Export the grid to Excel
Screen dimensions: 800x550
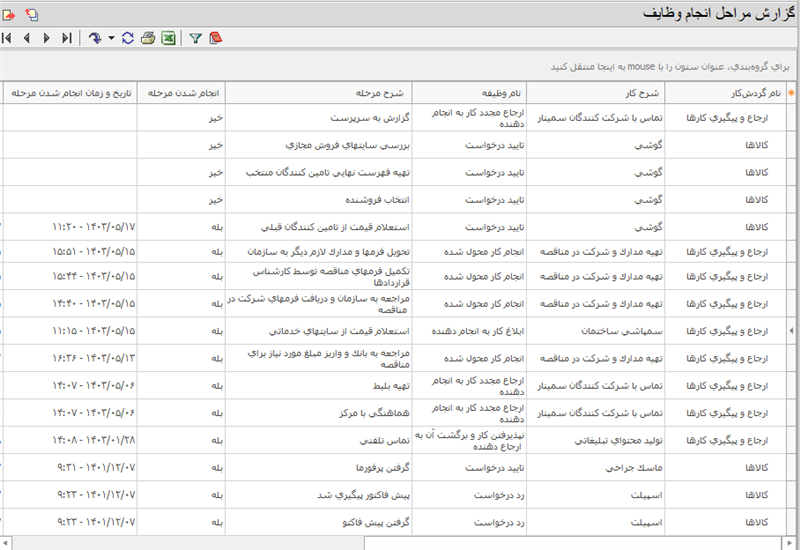click(x=169, y=38)
